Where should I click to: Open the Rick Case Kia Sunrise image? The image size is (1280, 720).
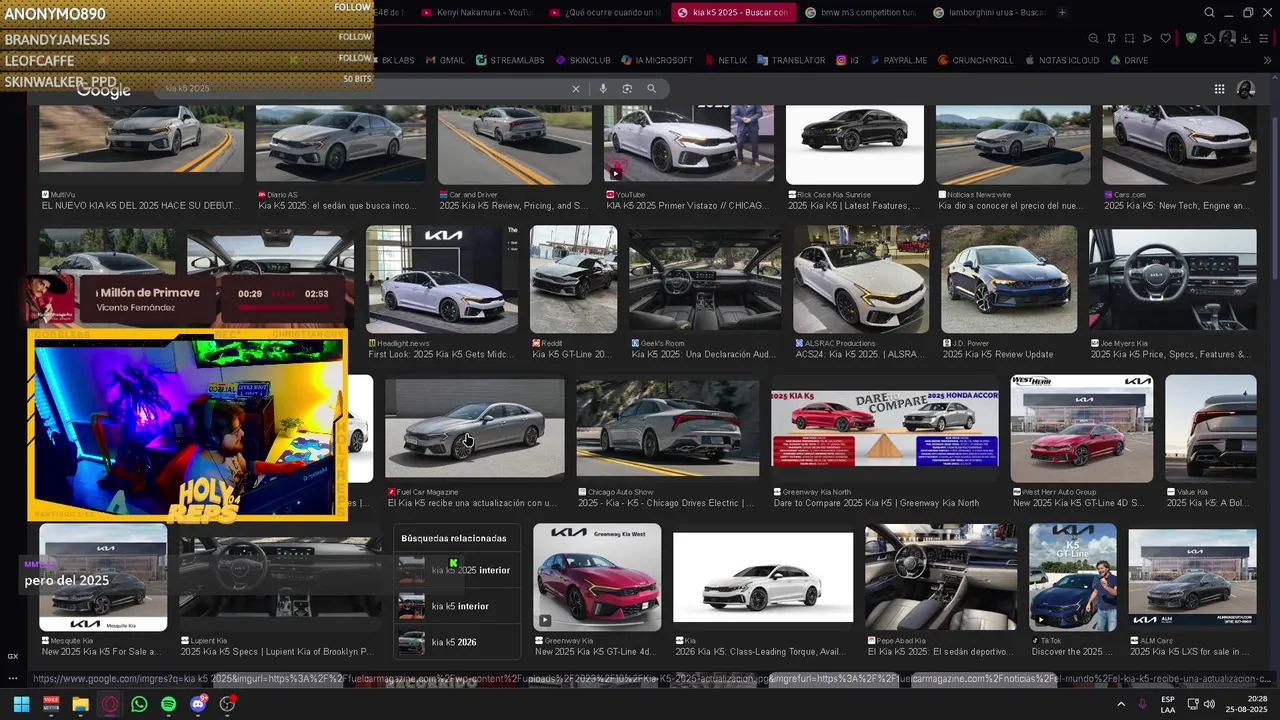pyautogui.click(x=855, y=144)
